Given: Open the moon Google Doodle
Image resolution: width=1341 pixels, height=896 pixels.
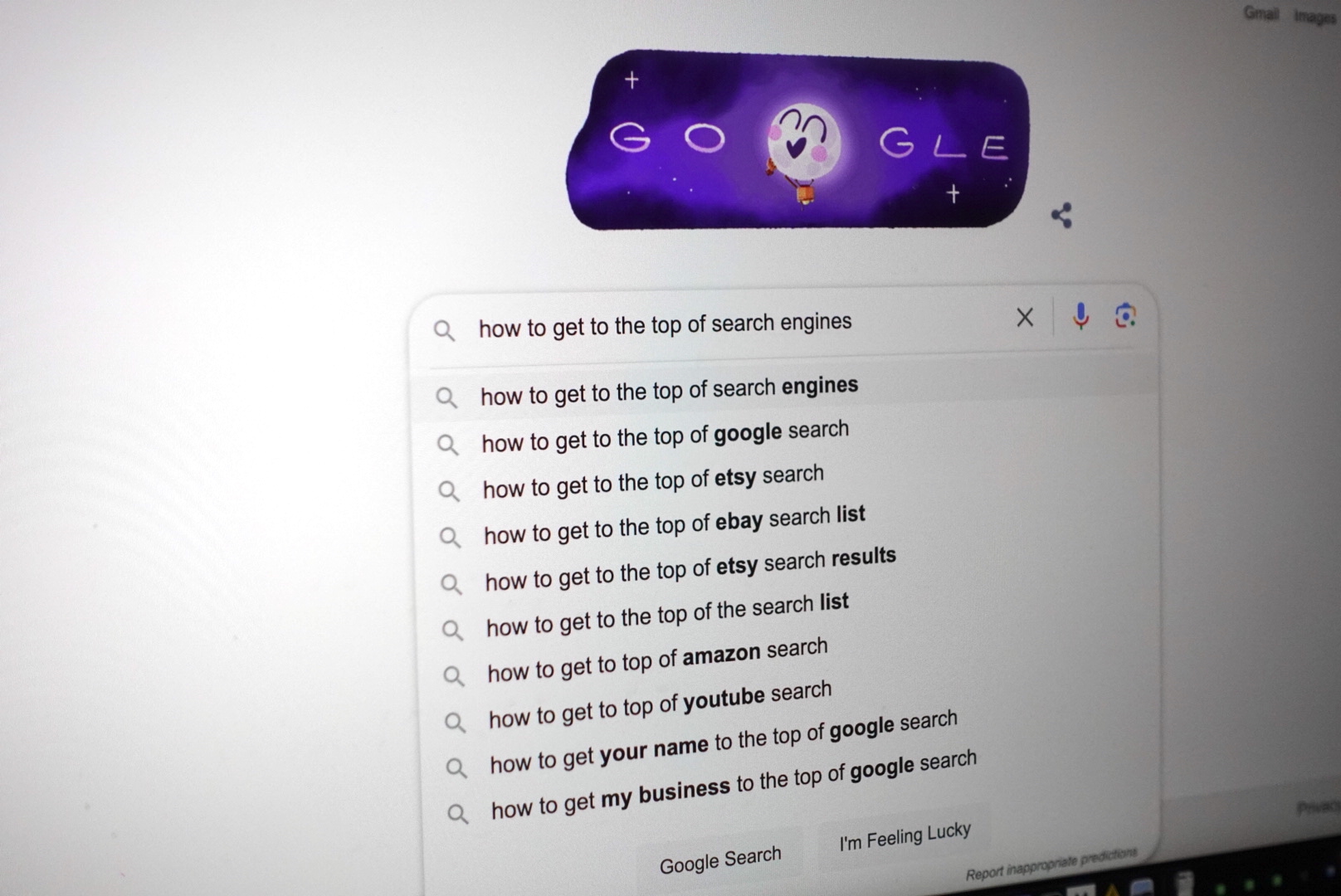Looking at the screenshot, I should (x=797, y=139).
